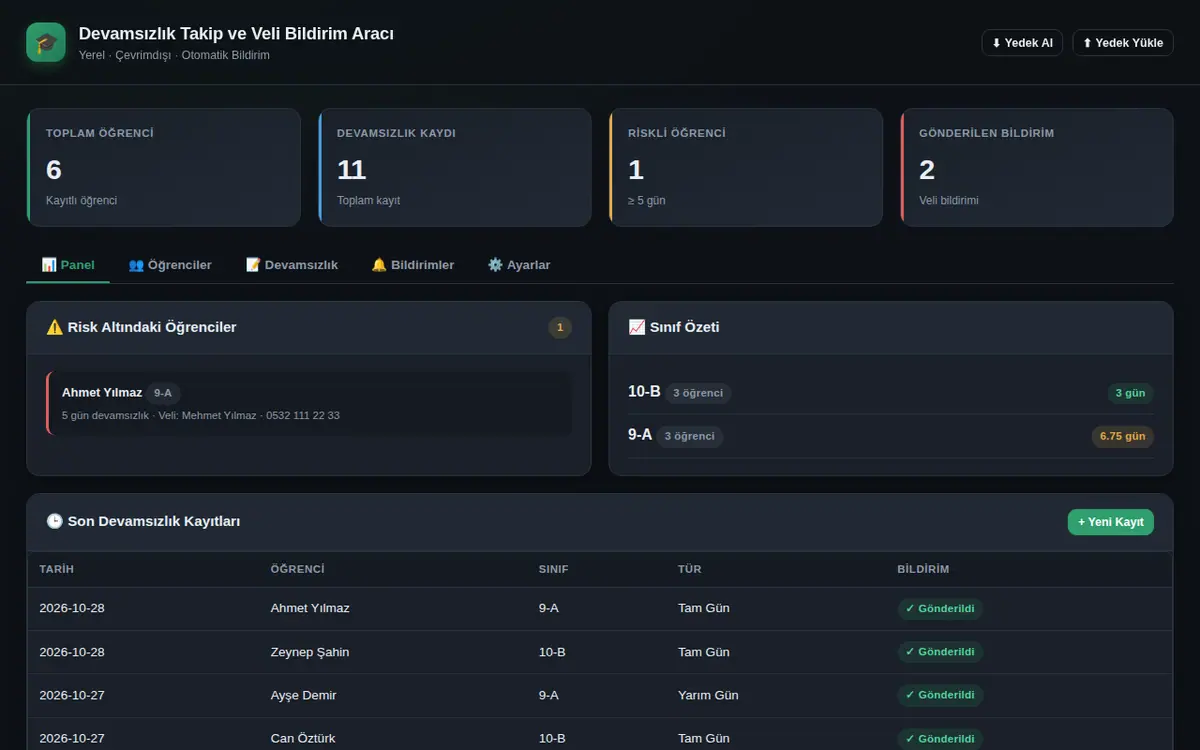This screenshot has height=750, width=1200.
Task: Select the Devamsızlık Kaydı stat card
Action: point(454,167)
